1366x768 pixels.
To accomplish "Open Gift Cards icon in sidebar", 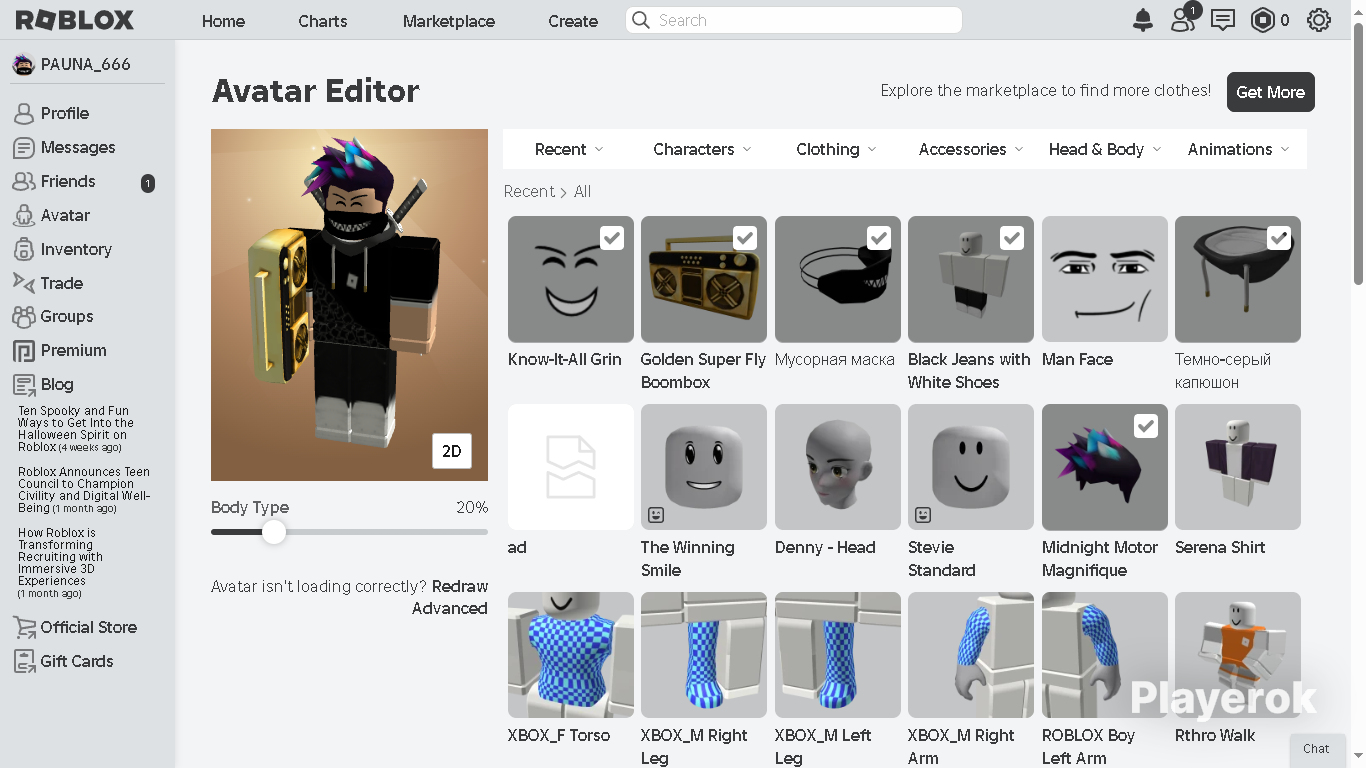I will [24, 661].
